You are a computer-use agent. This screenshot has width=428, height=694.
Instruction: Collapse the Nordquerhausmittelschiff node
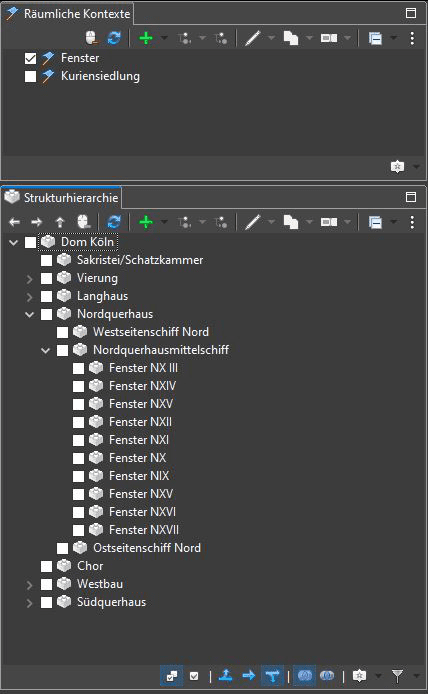point(46,350)
